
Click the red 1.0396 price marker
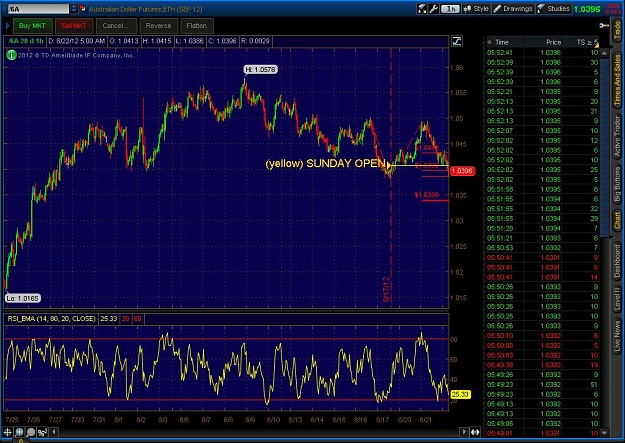(x=462, y=171)
